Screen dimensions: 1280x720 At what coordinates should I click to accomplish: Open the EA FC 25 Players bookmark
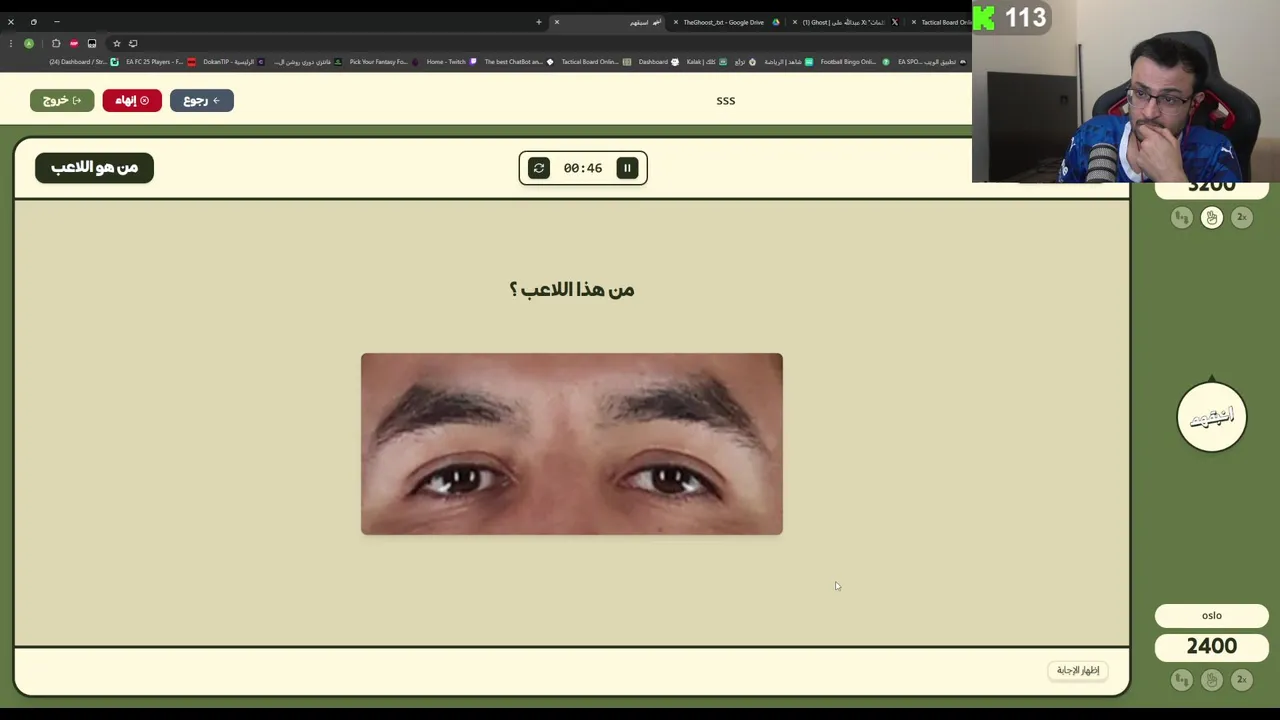pos(160,62)
